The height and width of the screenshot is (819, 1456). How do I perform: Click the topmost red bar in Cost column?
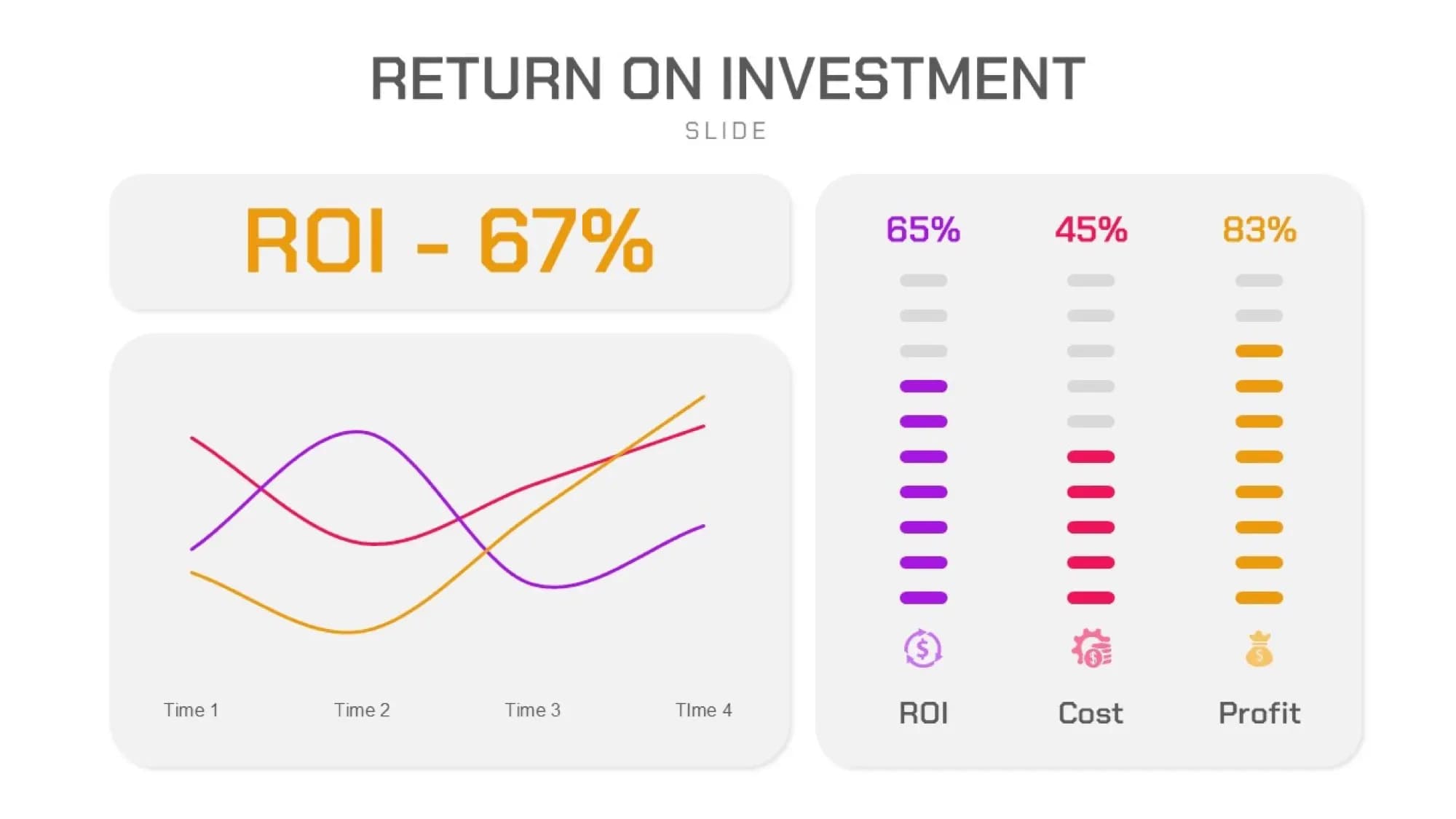(1091, 457)
